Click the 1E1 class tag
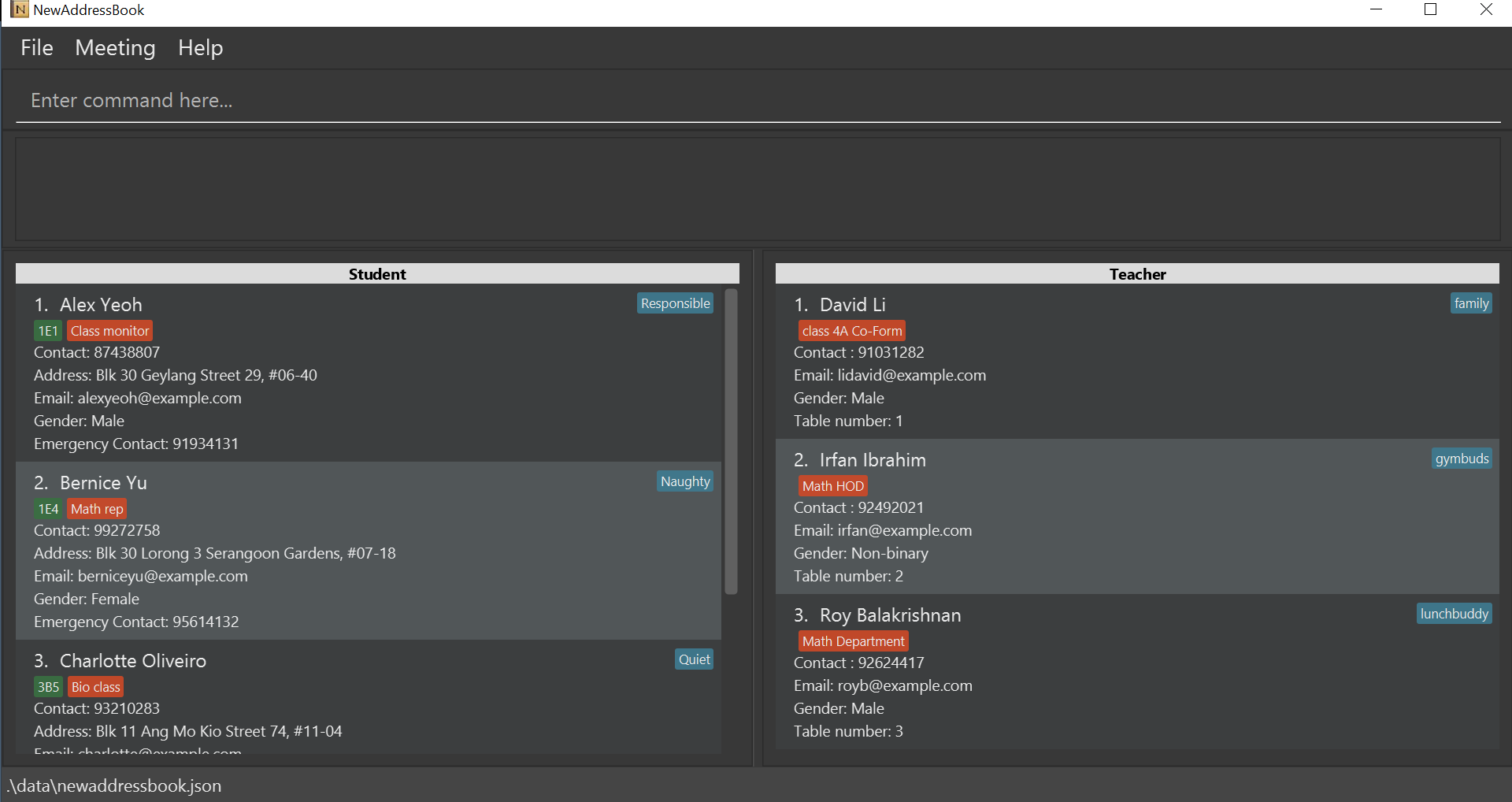The image size is (1512, 802). pos(48,331)
